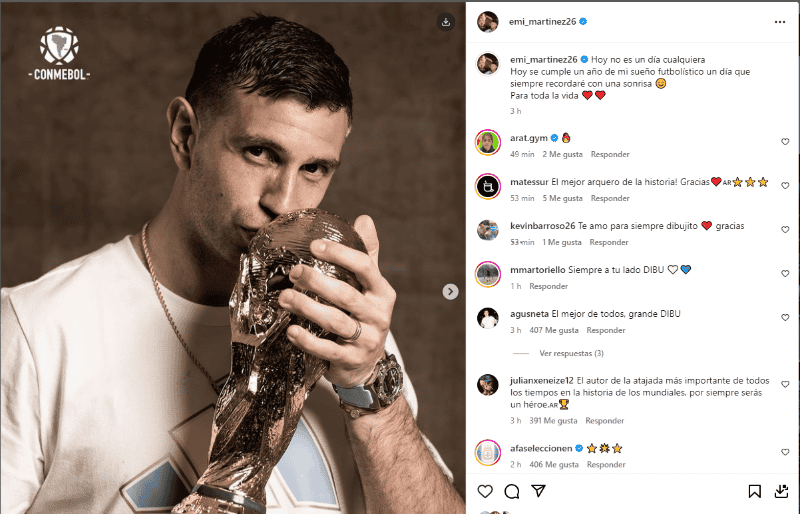Image resolution: width=800 pixels, height=514 pixels.
Task: Save post with the bookmark icon
Action: point(755,491)
